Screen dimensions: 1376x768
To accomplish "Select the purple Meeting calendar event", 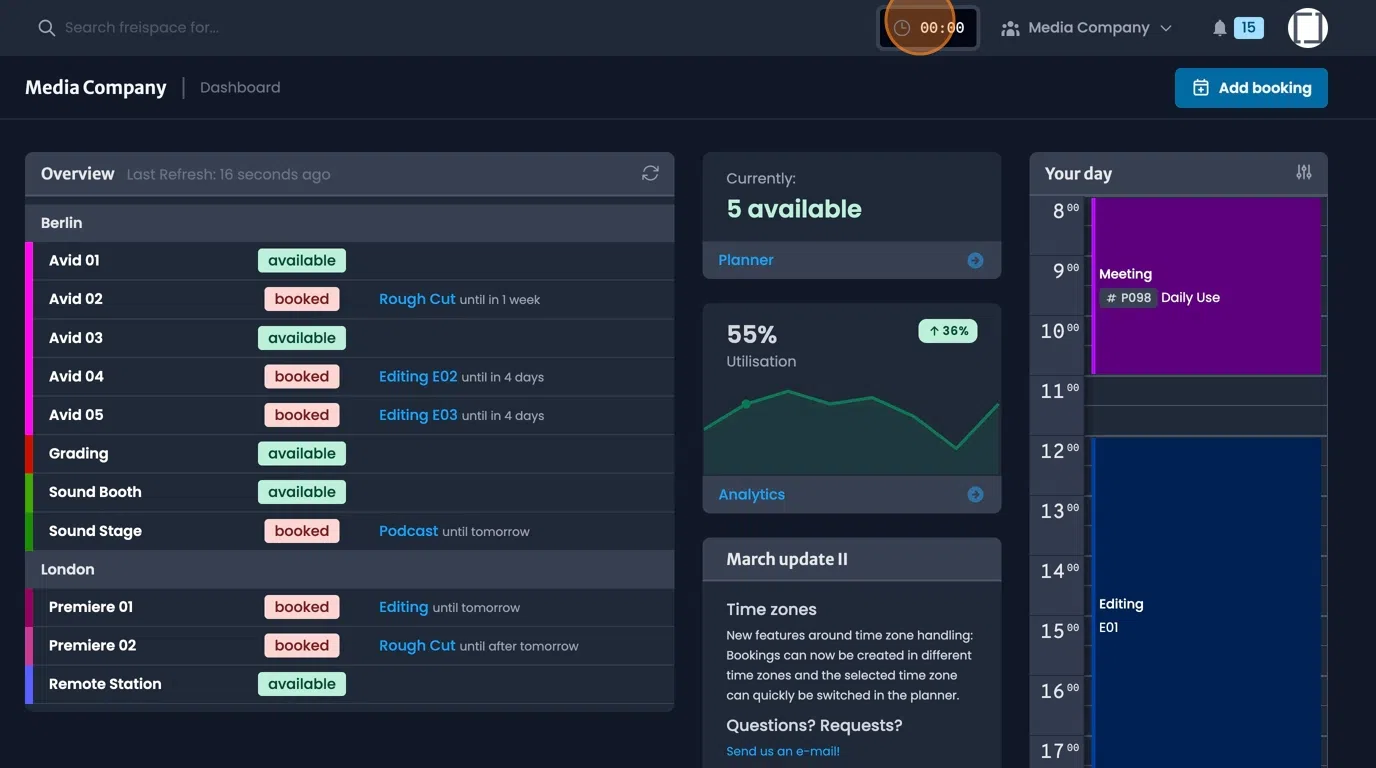I will click(x=1208, y=285).
